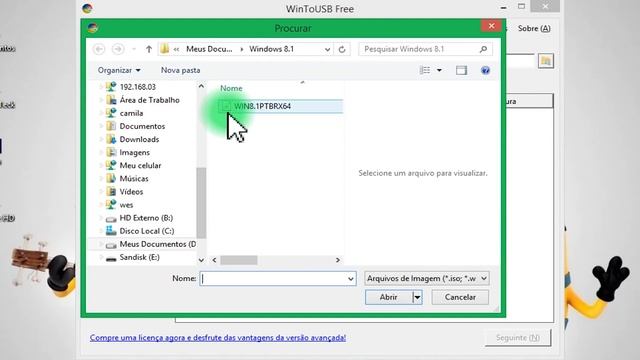640x360 pixels.
Task: Click the Músicas folder icon
Action: click(x=111, y=178)
